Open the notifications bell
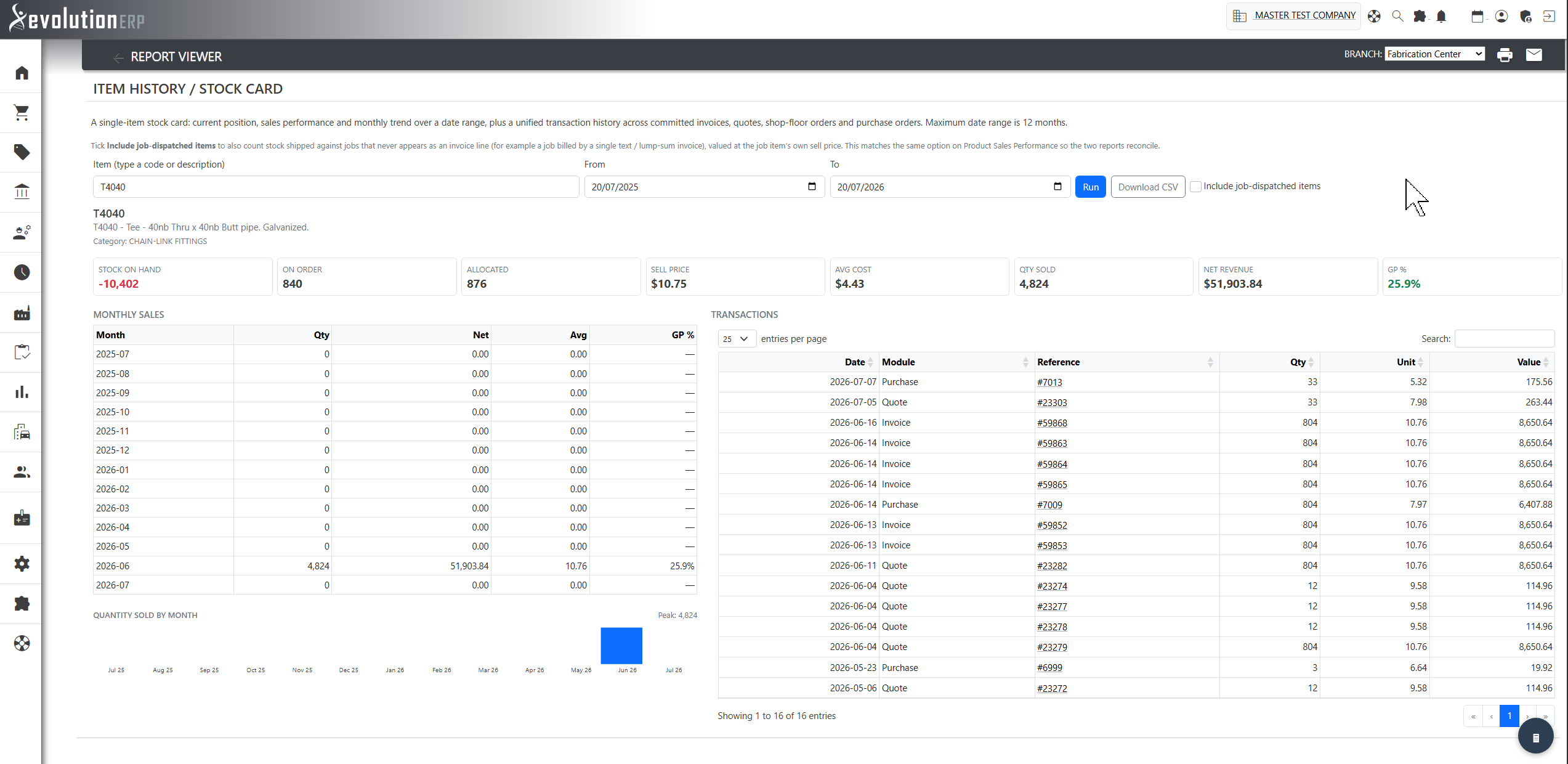This screenshot has height=764, width=1568. (1441, 17)
